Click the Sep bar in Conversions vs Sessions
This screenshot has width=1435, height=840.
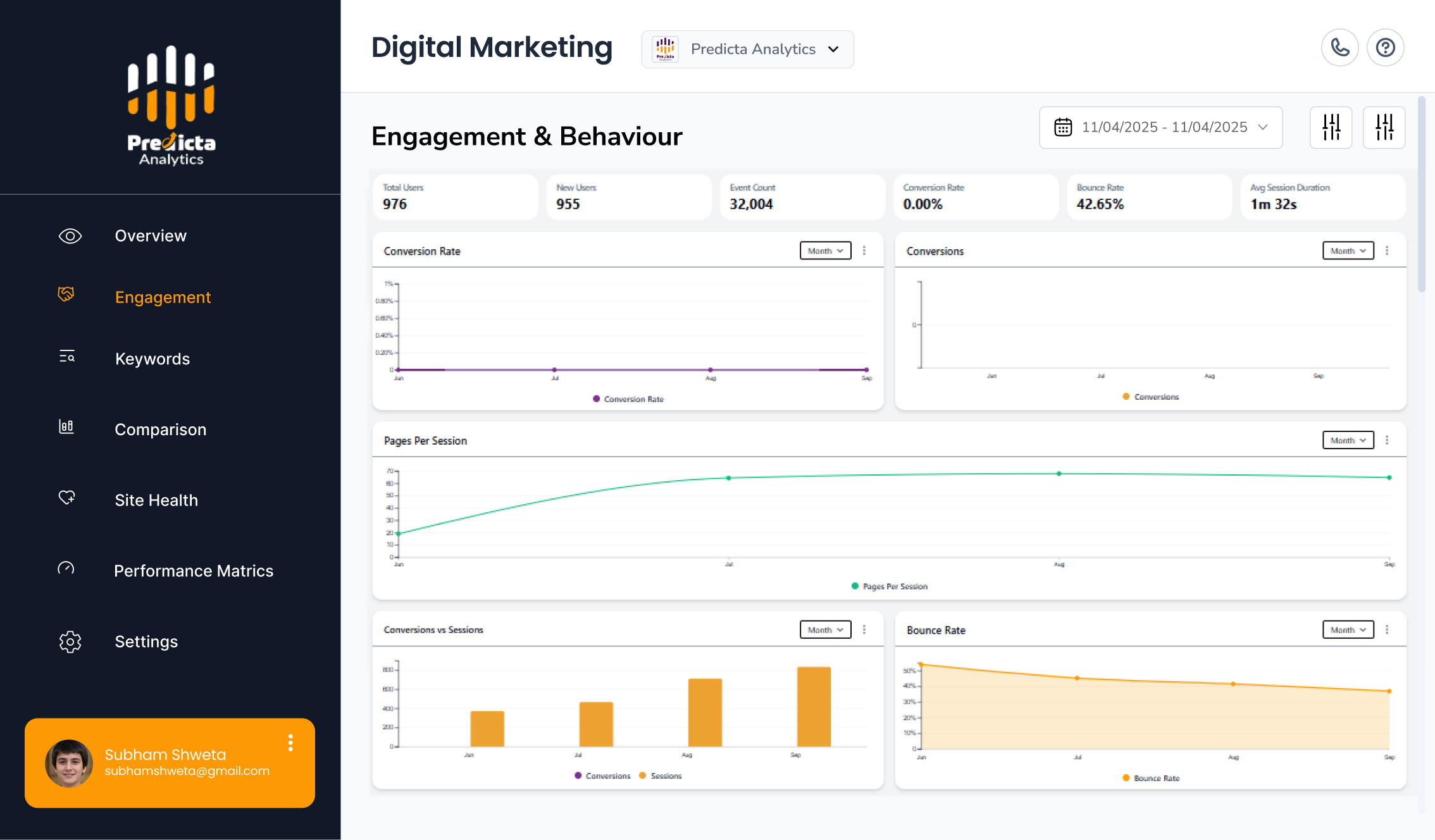814,707
